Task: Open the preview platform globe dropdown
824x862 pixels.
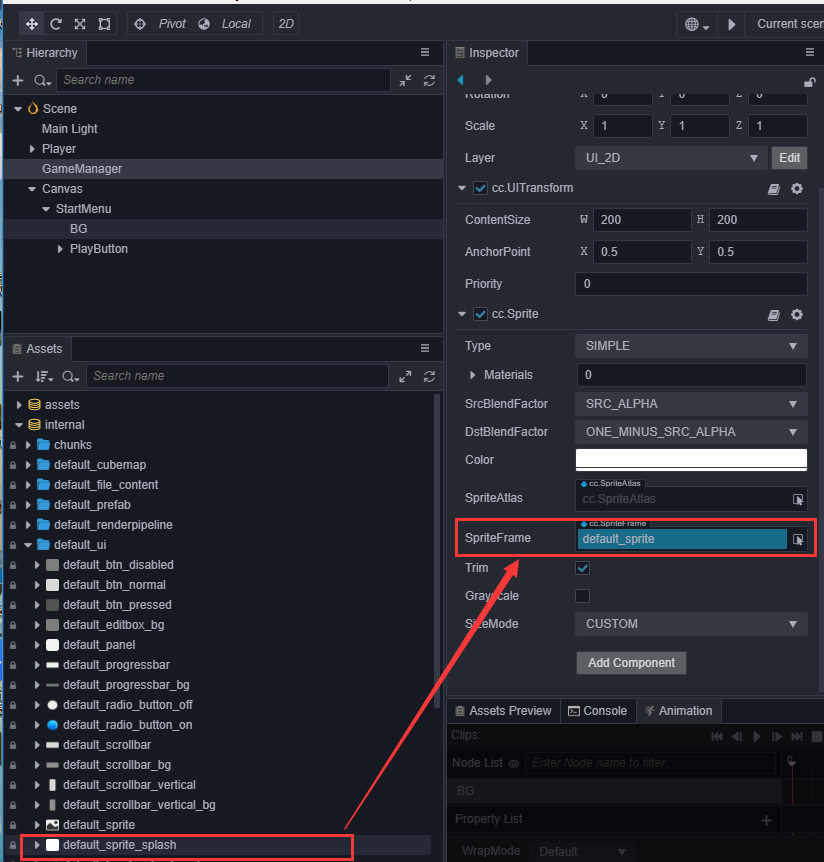Action: (x=696, y=24)
